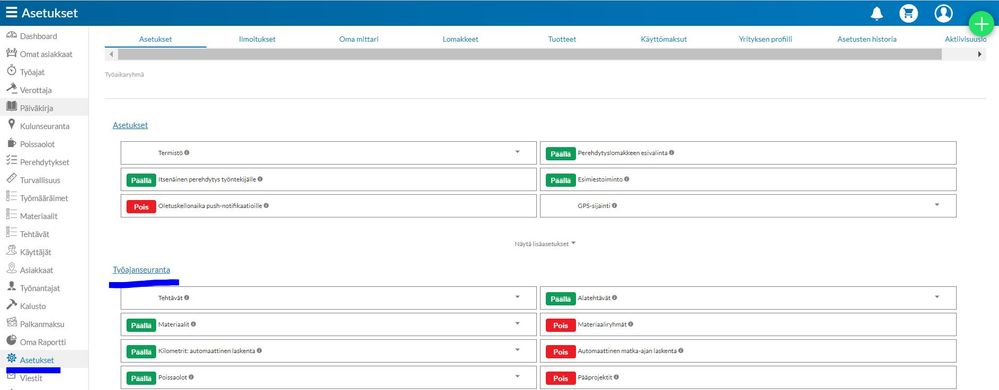The image size is (999, 390).
Task: Click the tab bar scroll-left arrow
Action: tap(111, 55)
